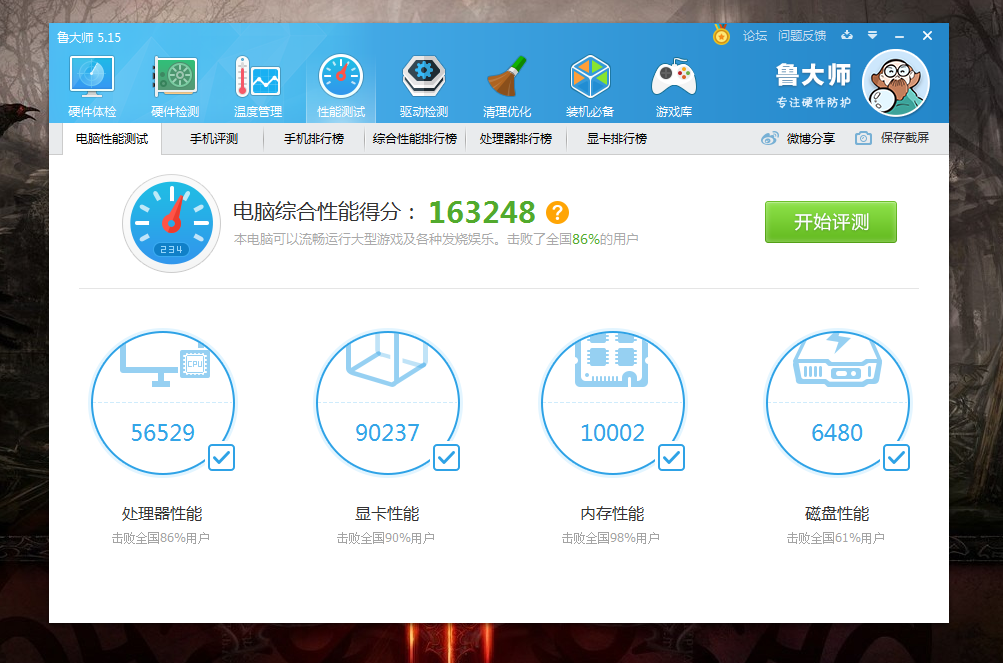Click the 鲁大师 5.15 window title

[x=89, y=38]
